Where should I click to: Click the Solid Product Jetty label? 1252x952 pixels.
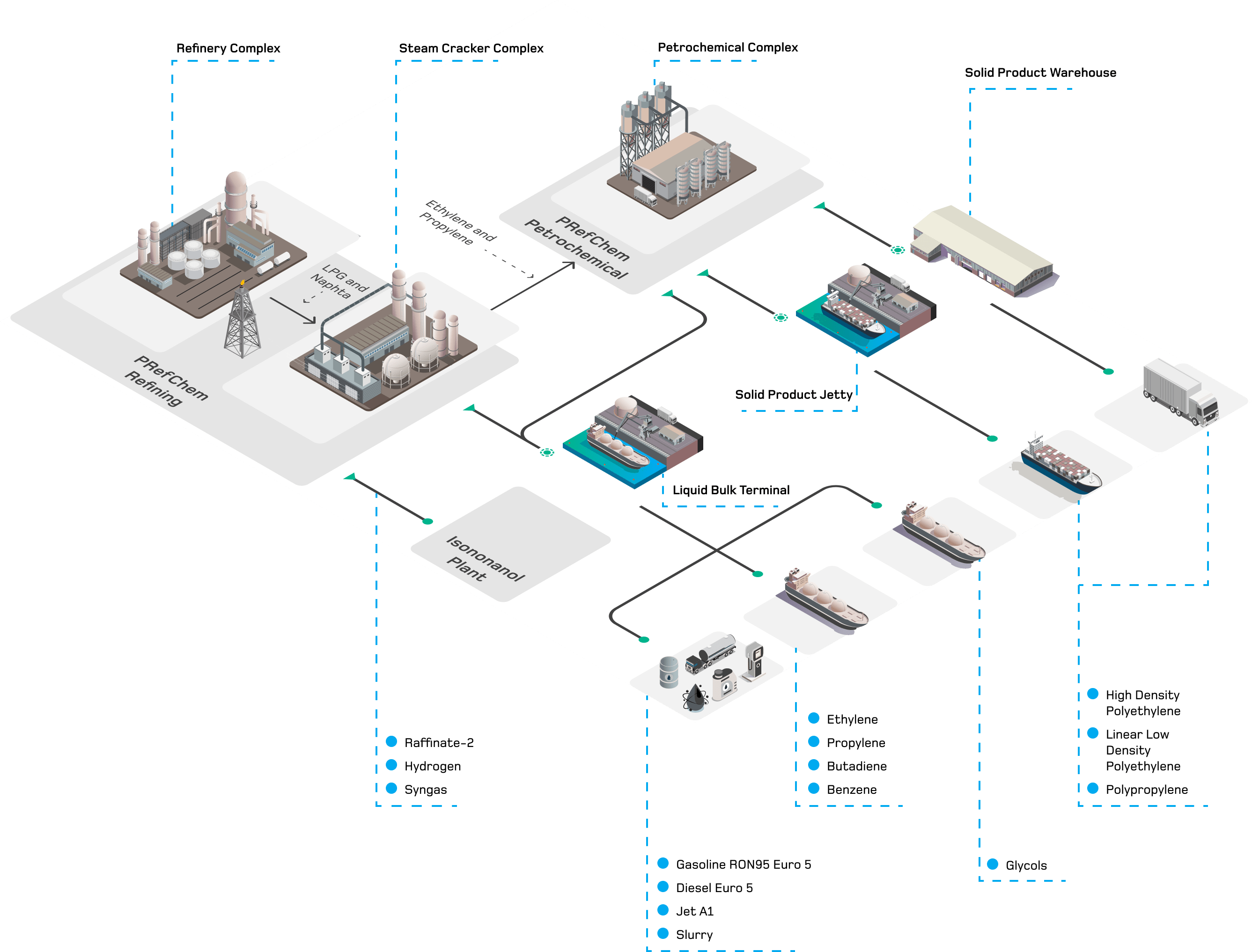point(794,395)
